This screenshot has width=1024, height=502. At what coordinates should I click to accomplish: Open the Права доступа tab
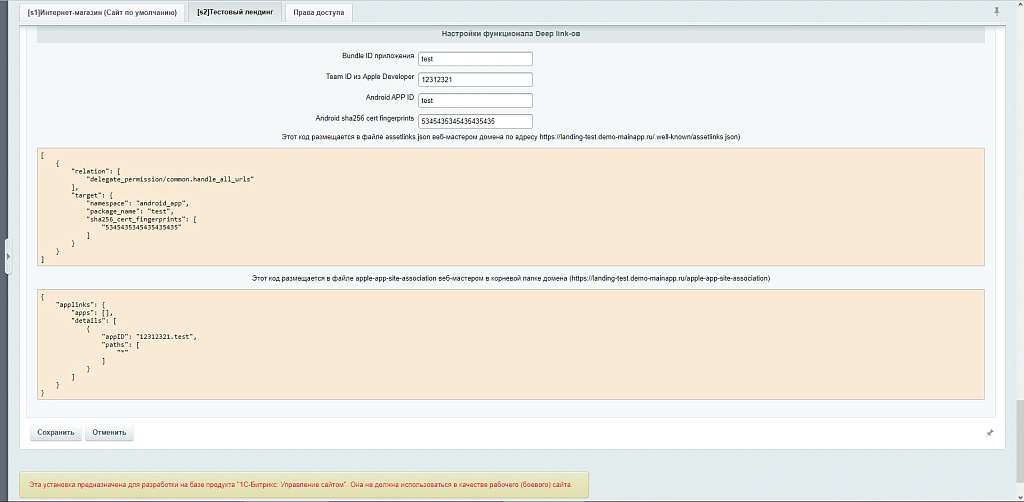tap(318, 13)
